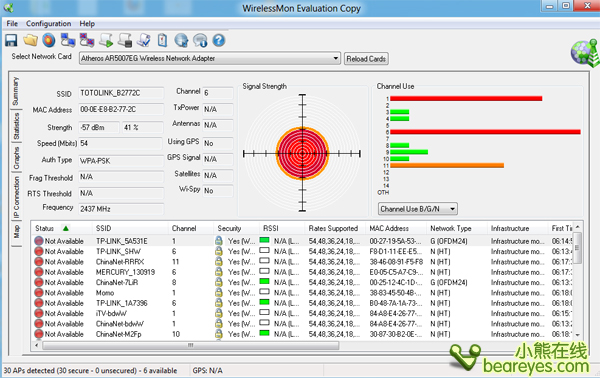Click the signal strength radar circle
Screen dimensions: 600x378
[x=302, y=153]
